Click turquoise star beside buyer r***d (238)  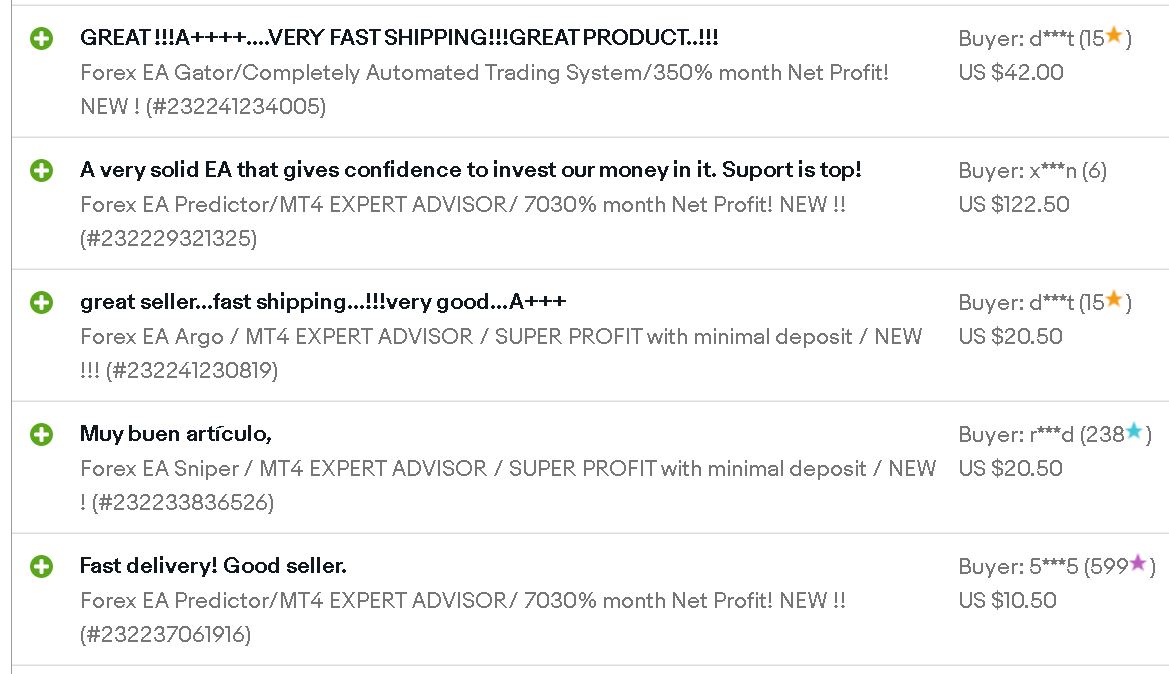tap(1134, 431)
